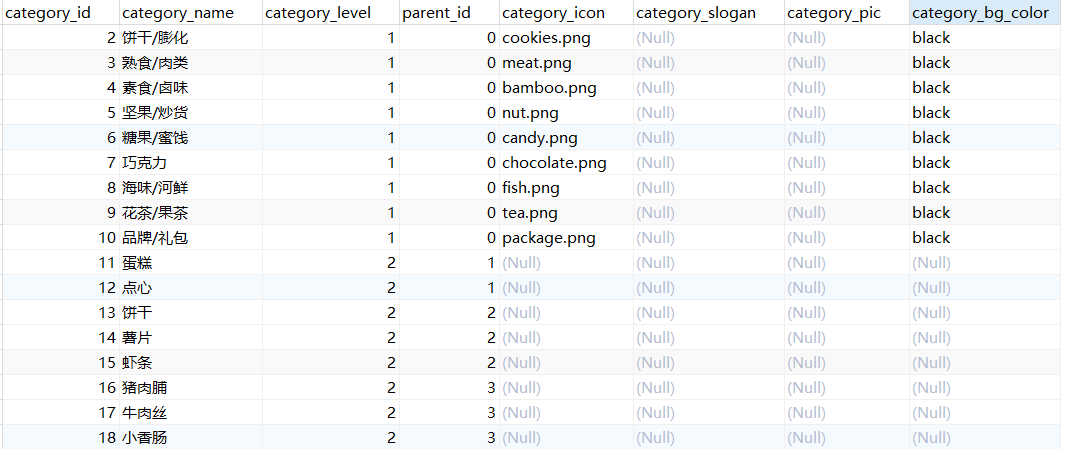
Task: Select the highlighted category_bg_color column header
Action: click(987, 12)
